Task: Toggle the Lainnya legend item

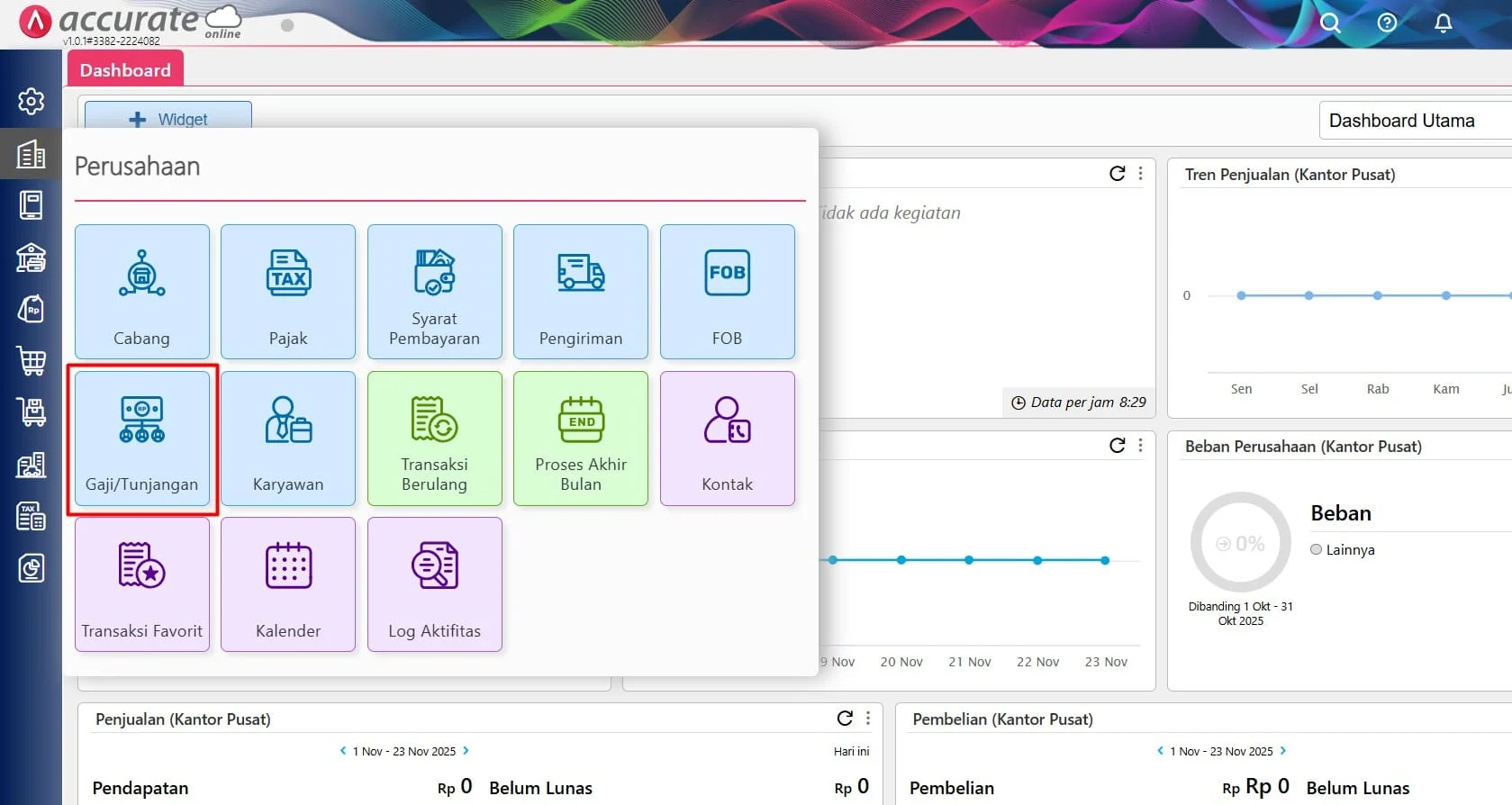Action: tap(1342, 550)
